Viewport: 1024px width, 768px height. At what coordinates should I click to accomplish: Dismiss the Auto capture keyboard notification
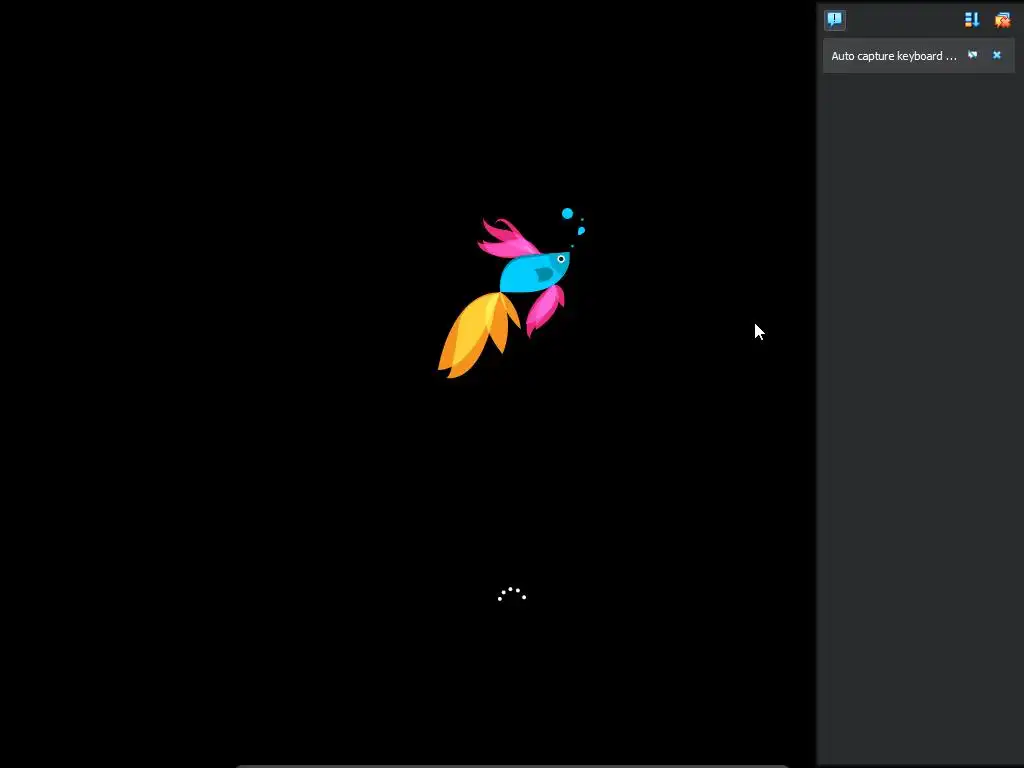coord(997,55)
